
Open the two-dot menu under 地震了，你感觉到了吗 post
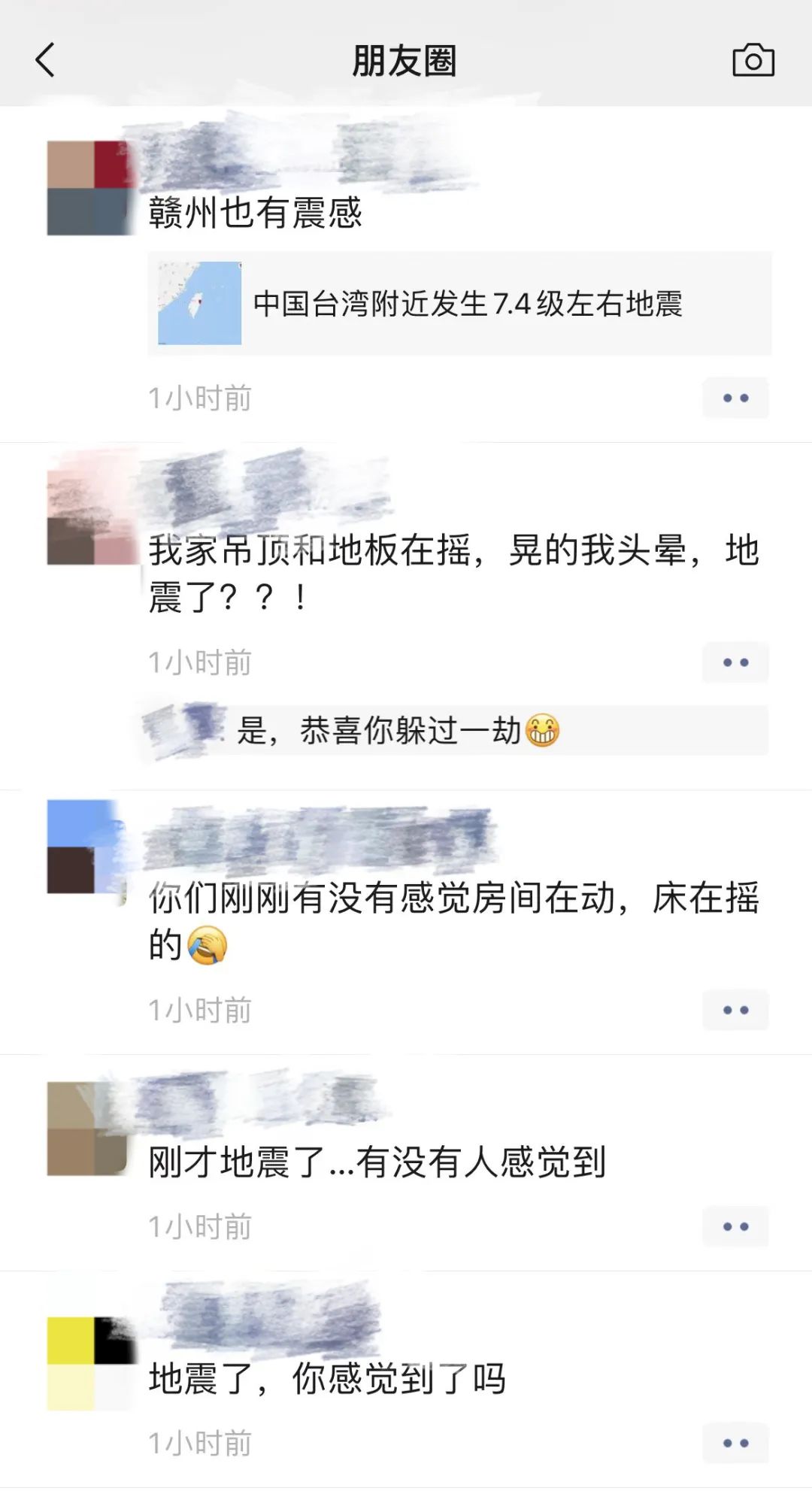[735, 1443]
